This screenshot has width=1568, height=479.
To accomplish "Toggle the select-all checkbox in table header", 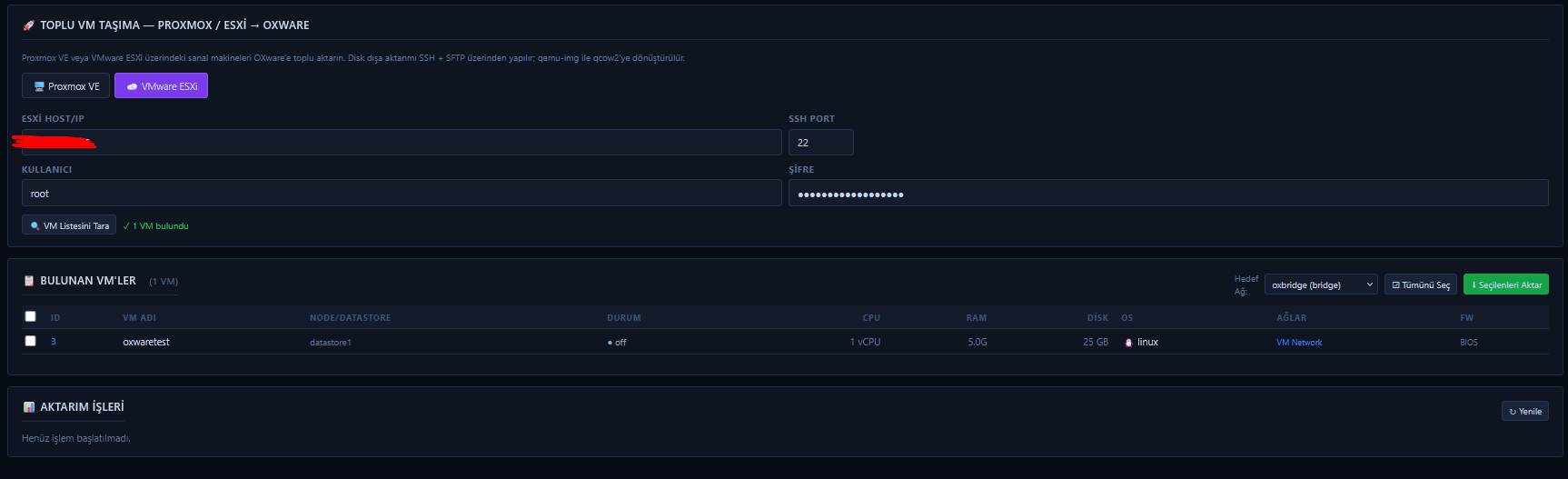I will click(x=30, y=316).
